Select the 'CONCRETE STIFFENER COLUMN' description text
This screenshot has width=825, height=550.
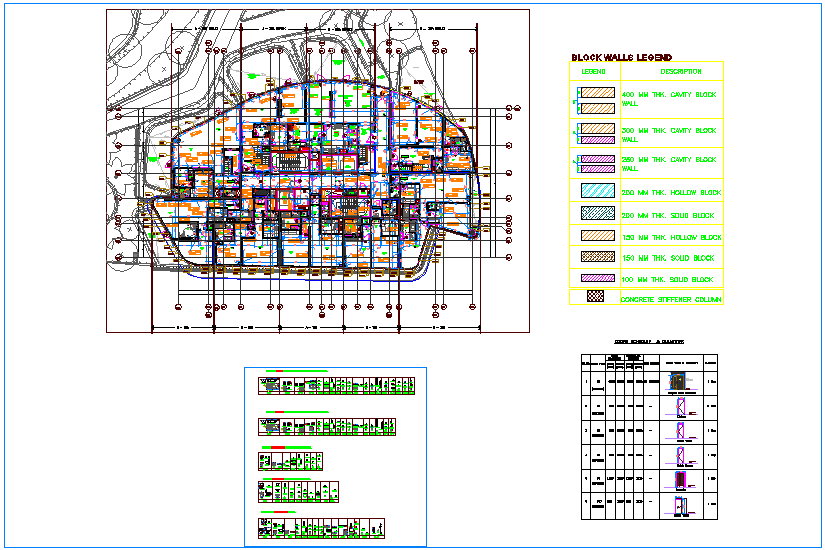tap(671, 299)
